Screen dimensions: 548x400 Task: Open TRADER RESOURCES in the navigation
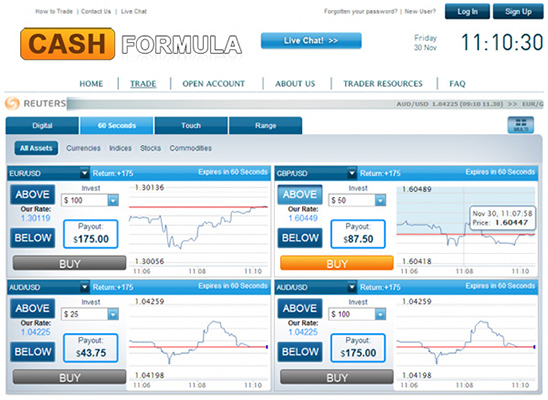tap(383, 84)
